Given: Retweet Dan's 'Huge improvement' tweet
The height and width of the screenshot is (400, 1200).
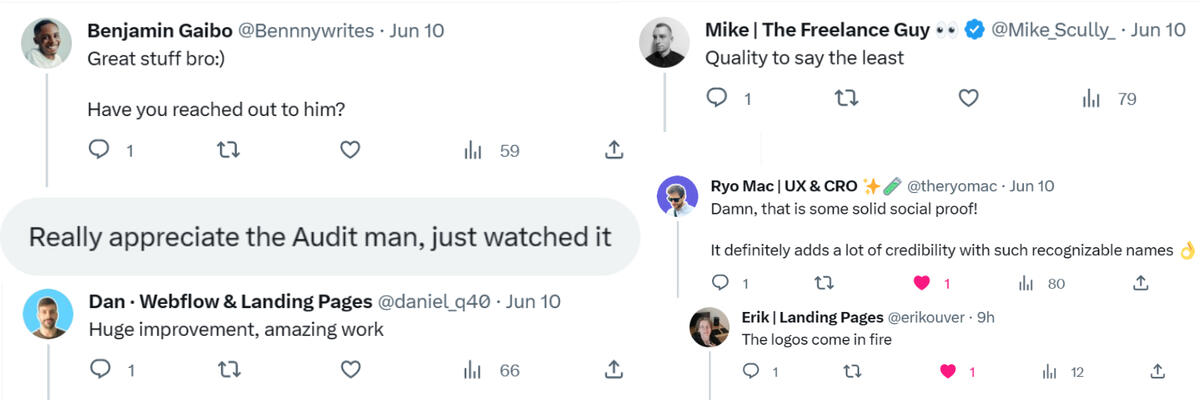Looking at the screenshot, I should click(228, 370).
